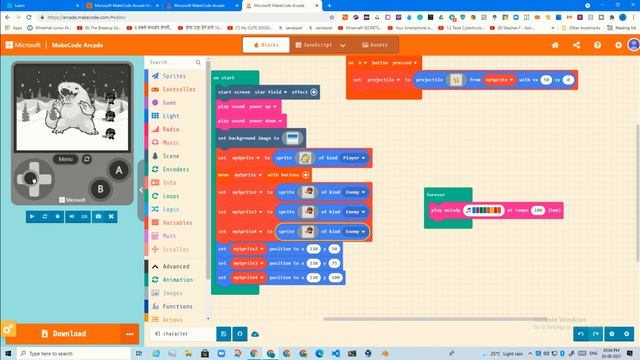
Task: Open the Math block category
Action: pos(174,236)
